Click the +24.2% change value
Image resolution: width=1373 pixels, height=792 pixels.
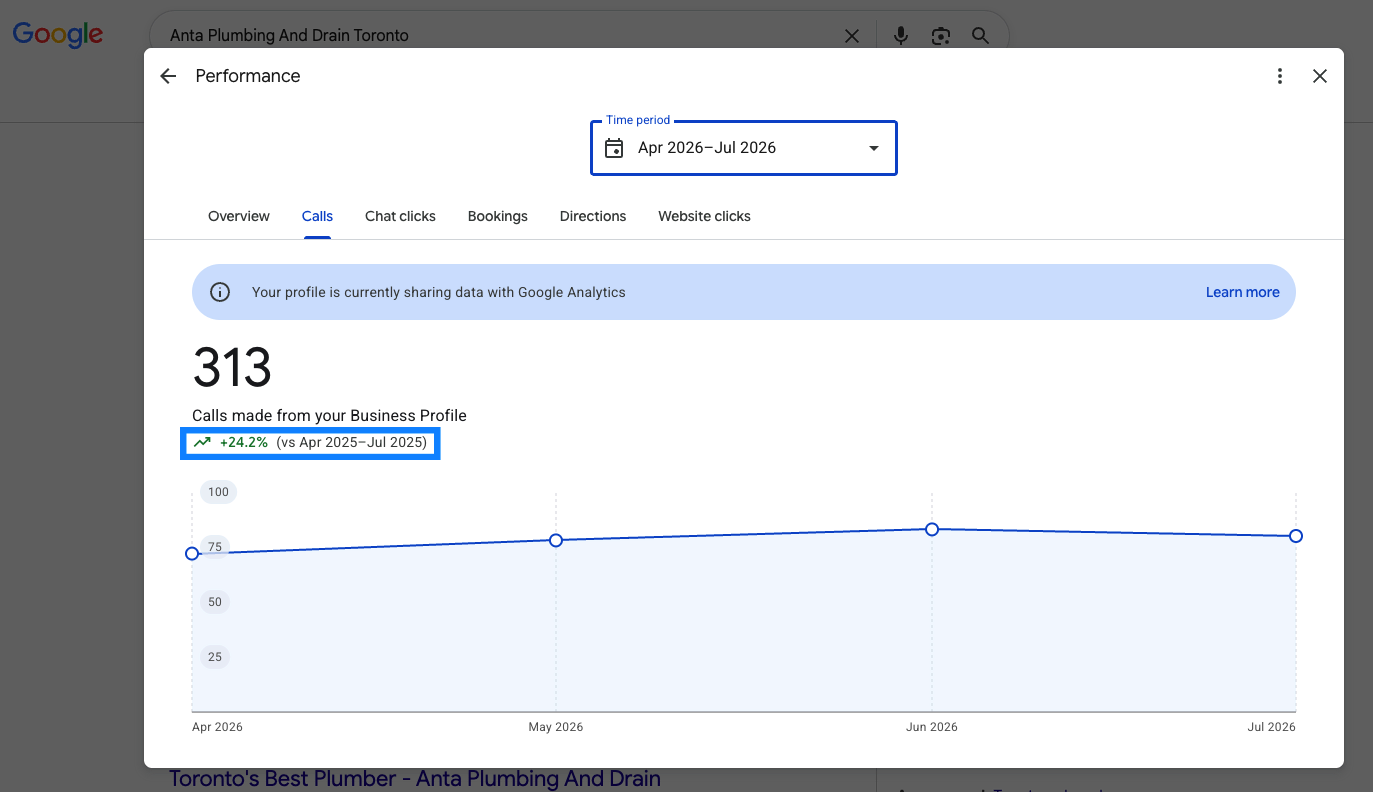pyautogui.click(x=244, y=442)
